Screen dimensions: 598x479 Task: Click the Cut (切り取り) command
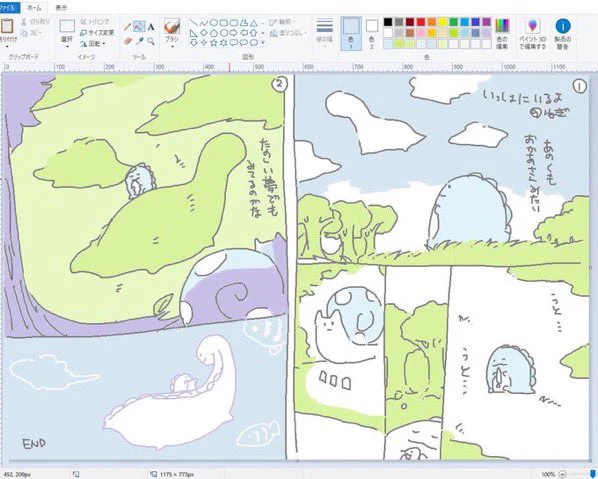(x=35, y=22)
